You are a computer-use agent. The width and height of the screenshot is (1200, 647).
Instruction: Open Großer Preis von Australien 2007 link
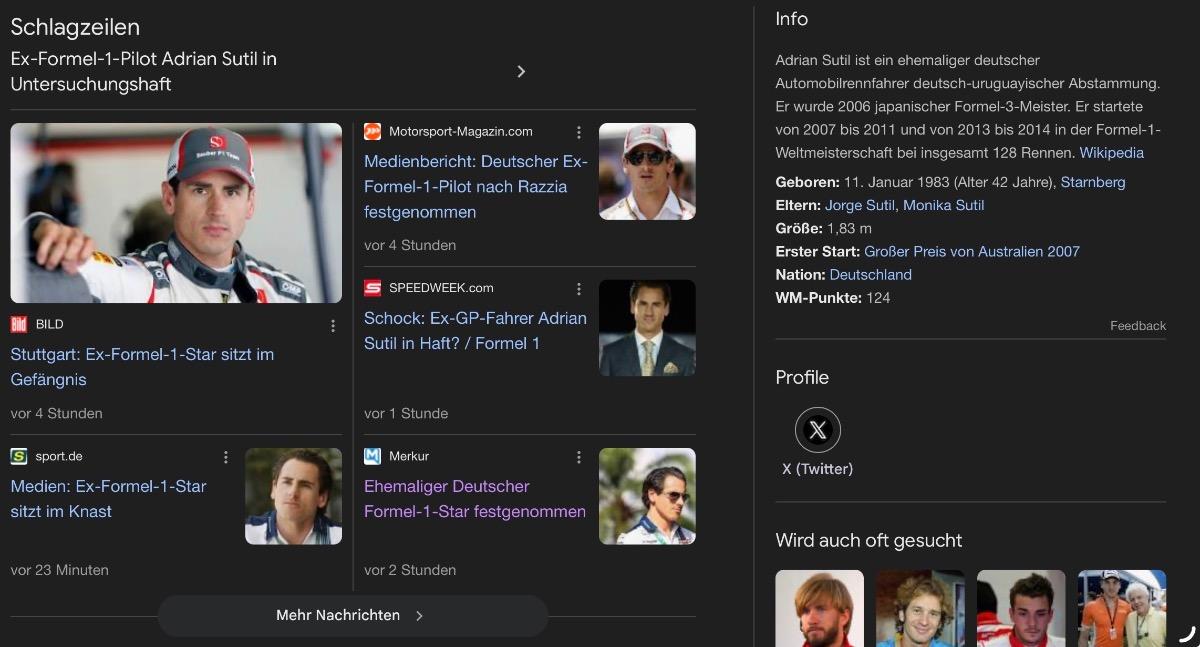pyautogui.click(x=971, y=252)
